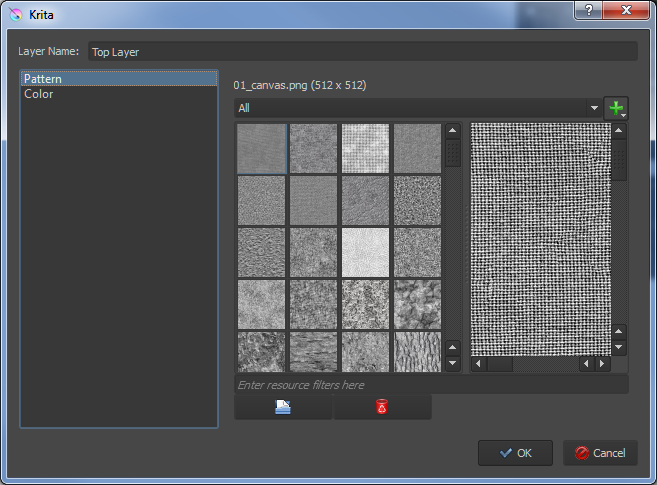Select the bright white thumbnail in the third row

coord(365,253)
